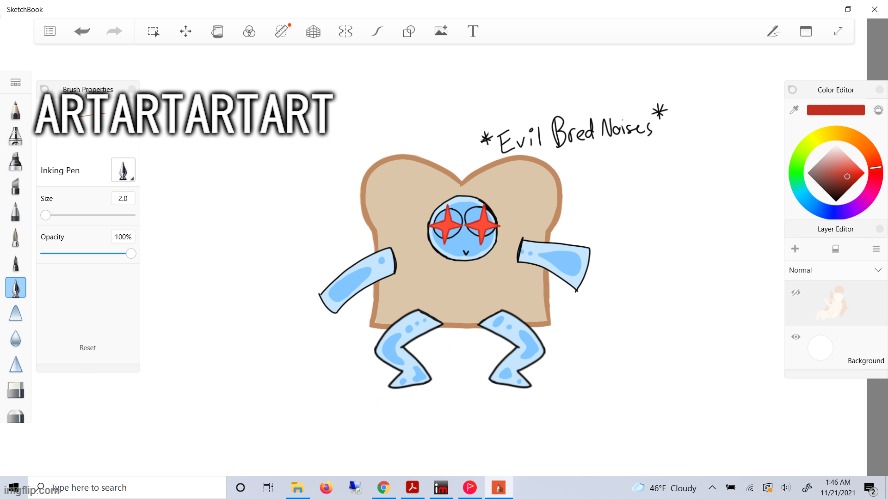Open the Layer Editor menu lines
This screenshot has width=888, height=499.
click(x=876, y=249)
